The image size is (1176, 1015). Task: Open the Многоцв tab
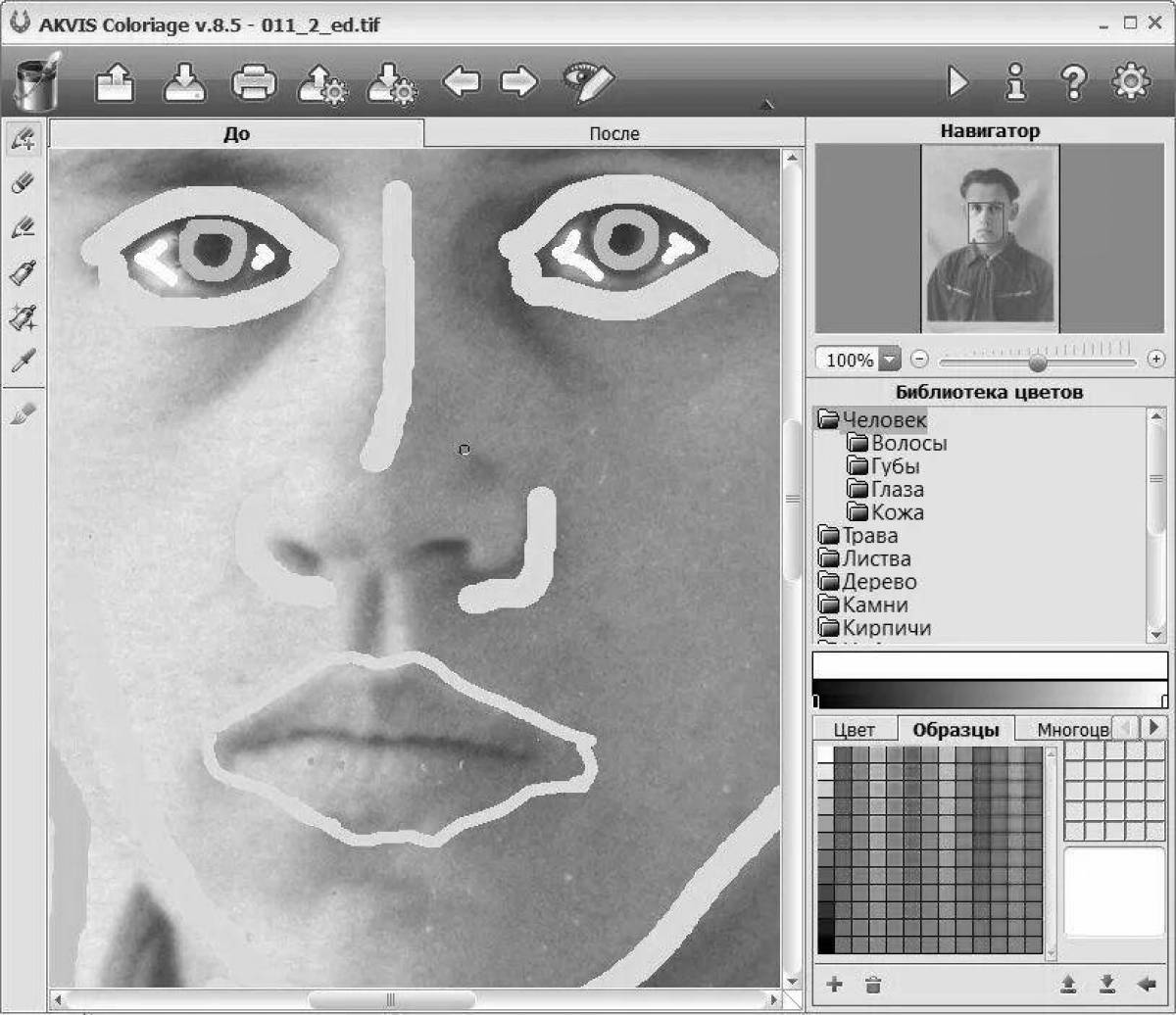(1072, 730)
